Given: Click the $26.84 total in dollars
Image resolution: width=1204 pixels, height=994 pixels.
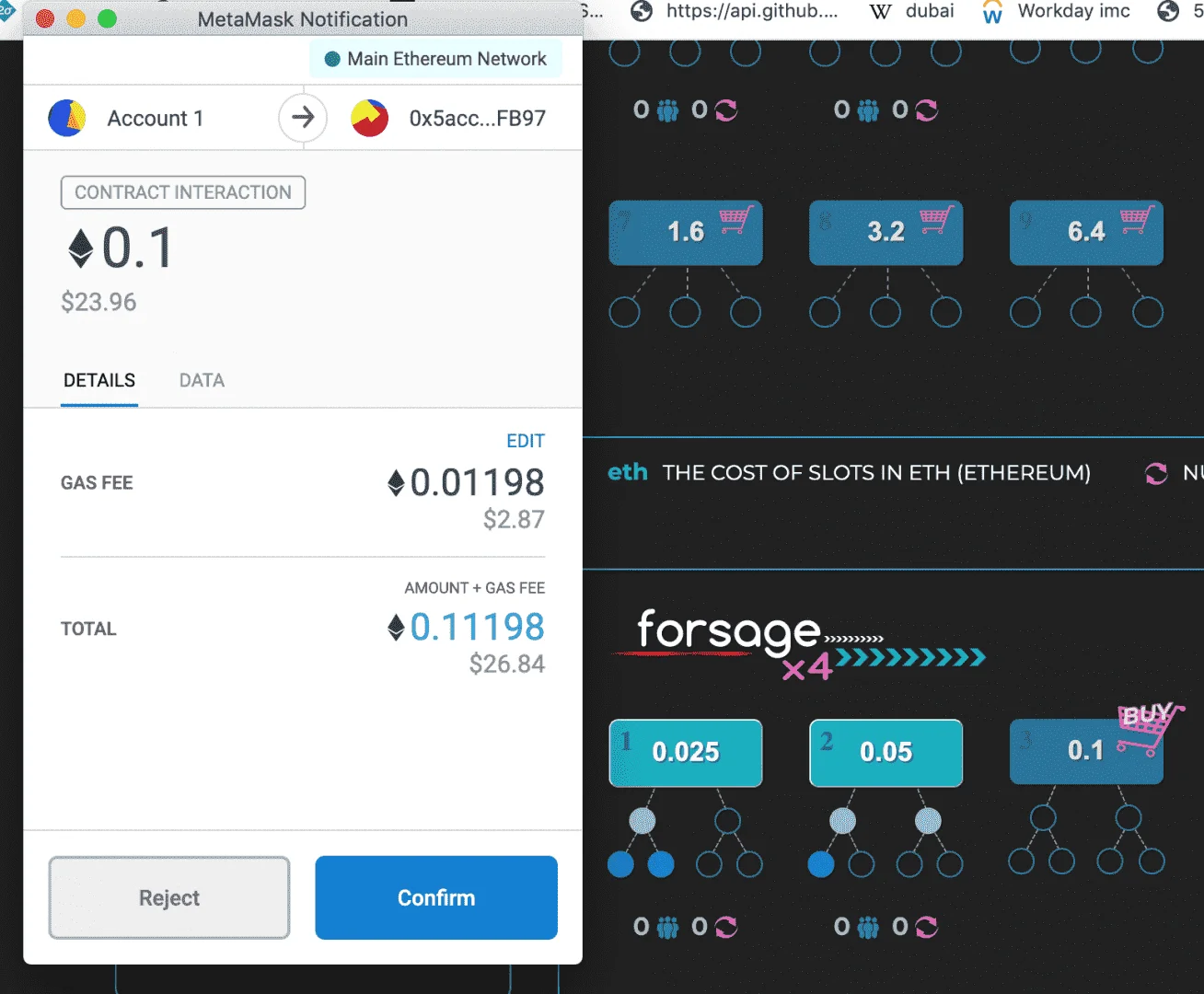Looking at the screenshot, I should tap(507, 664).
